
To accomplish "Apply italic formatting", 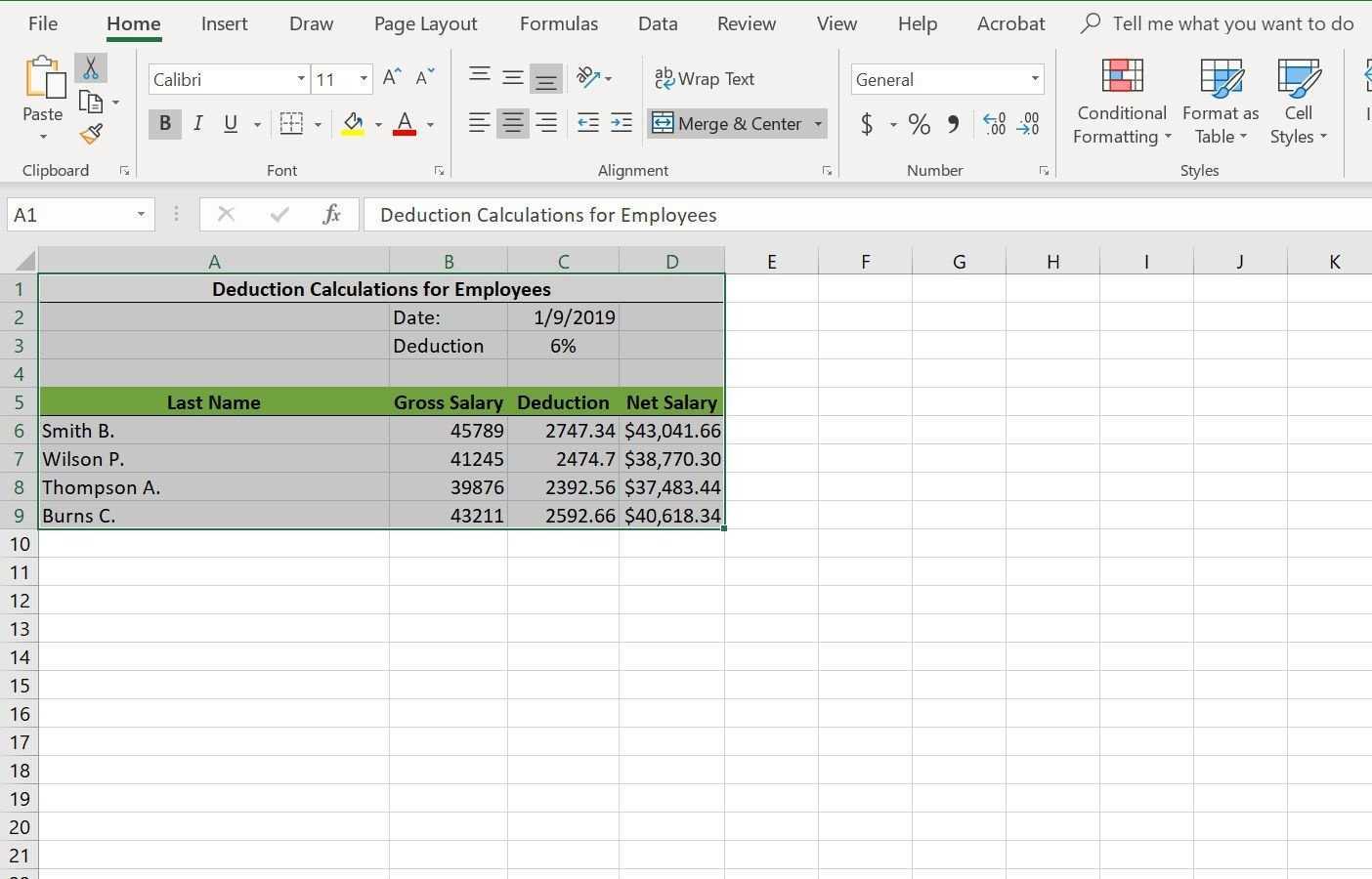I will tap(197, 123).
